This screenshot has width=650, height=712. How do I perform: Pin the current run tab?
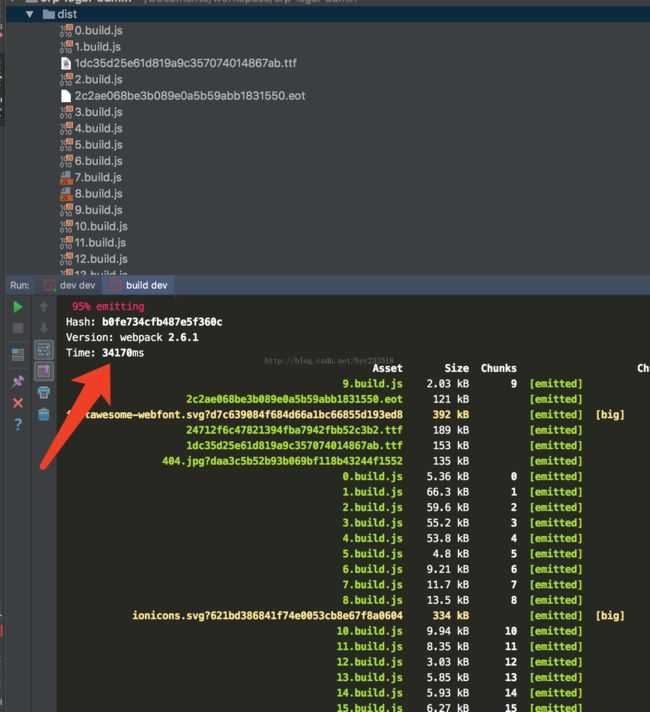tap(18, 381)
